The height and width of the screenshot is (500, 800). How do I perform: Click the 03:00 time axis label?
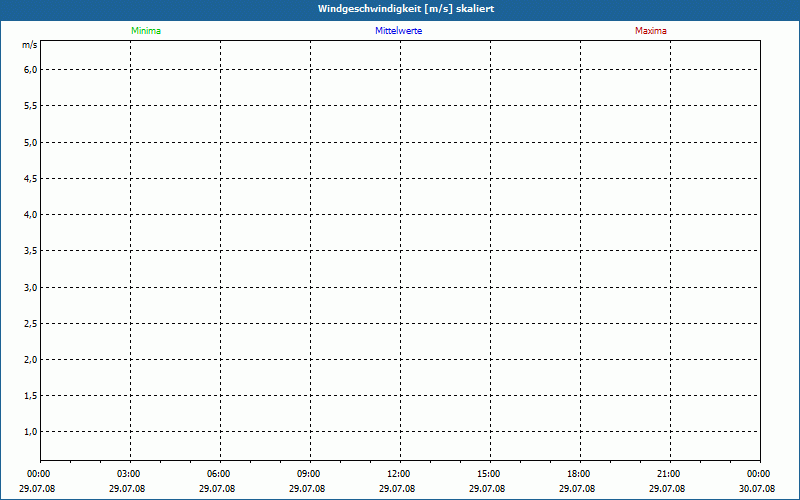click(x=129, y=474)
